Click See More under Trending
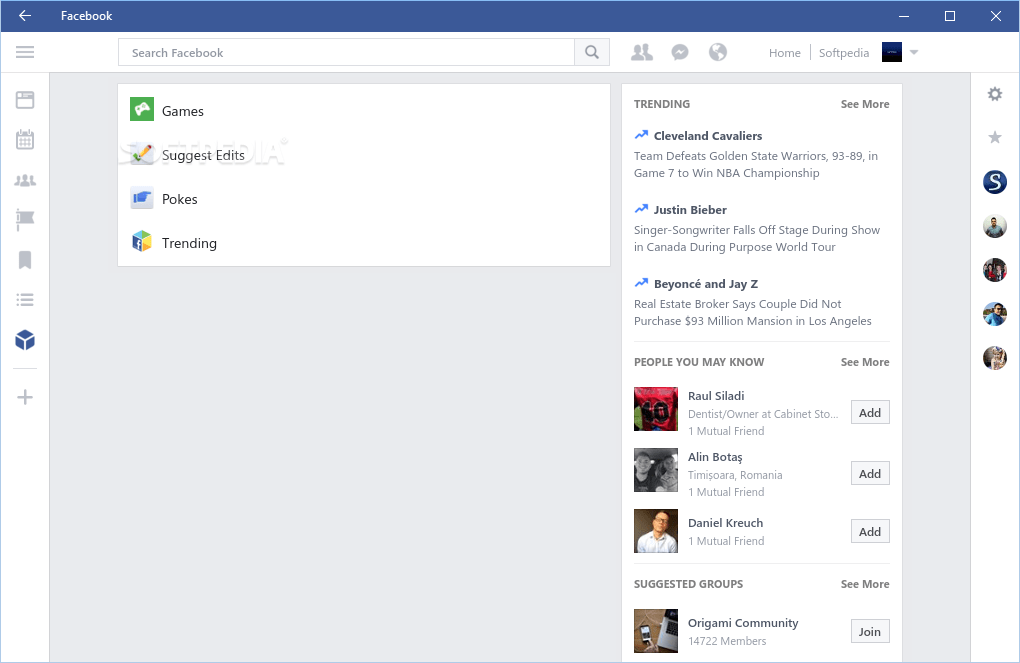 [865, 104]
